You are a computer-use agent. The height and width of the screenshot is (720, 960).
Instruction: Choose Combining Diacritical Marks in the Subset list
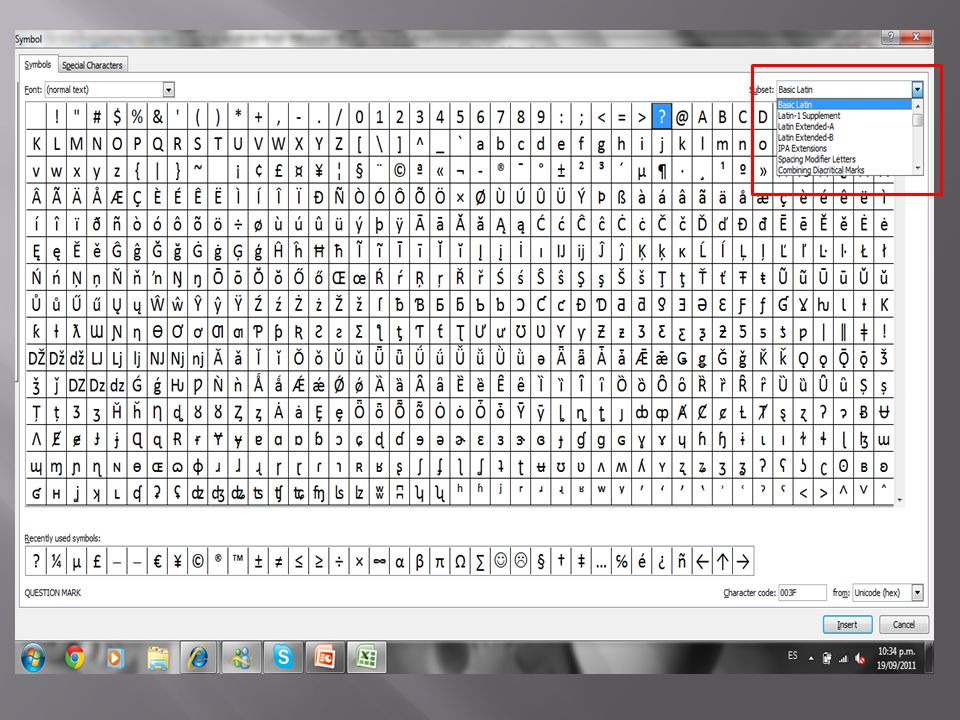(x=844, y=170)
